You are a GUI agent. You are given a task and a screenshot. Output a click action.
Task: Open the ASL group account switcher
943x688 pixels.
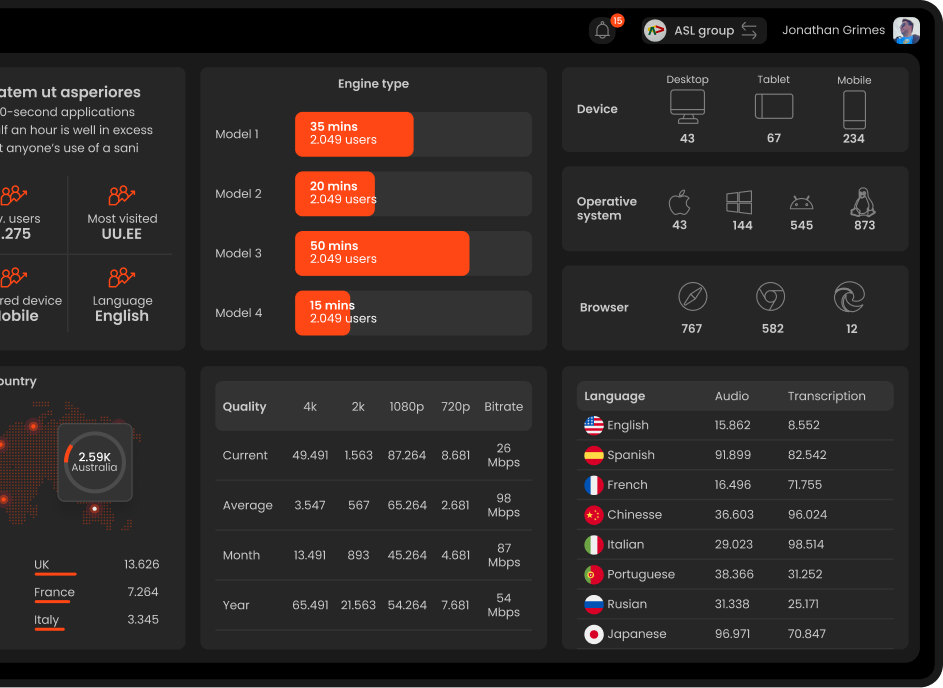(x=703, y=30)
